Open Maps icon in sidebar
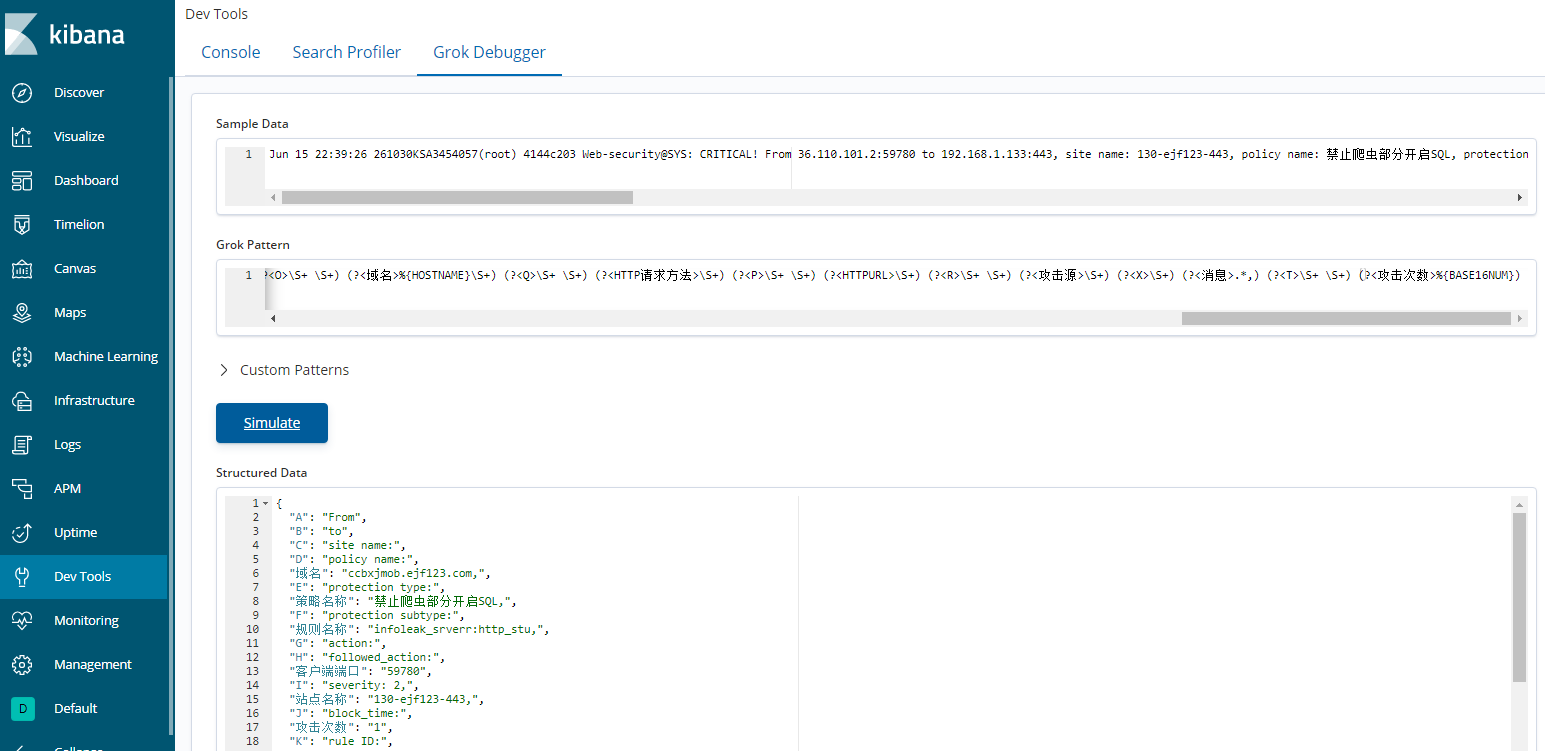Image resolution: width=1545 pixels, height=751 pixels. (x=22, y=312)
